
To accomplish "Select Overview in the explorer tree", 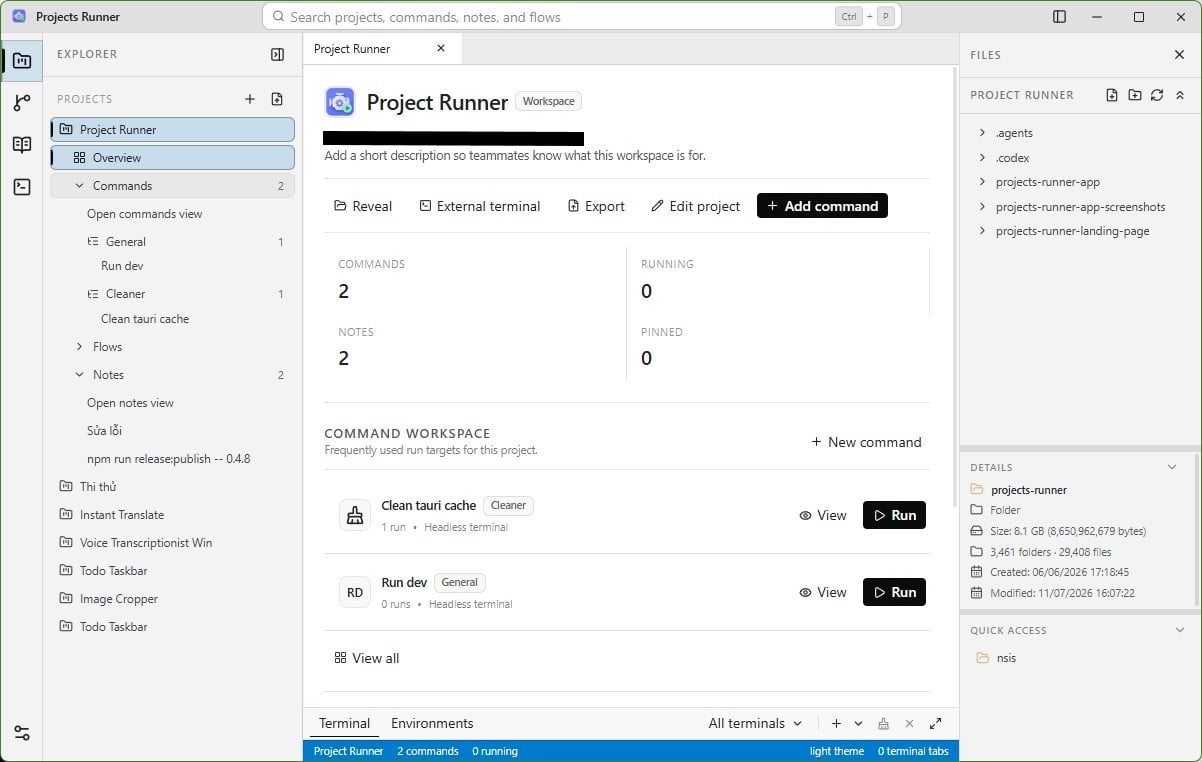I will [x=172, y=158].
